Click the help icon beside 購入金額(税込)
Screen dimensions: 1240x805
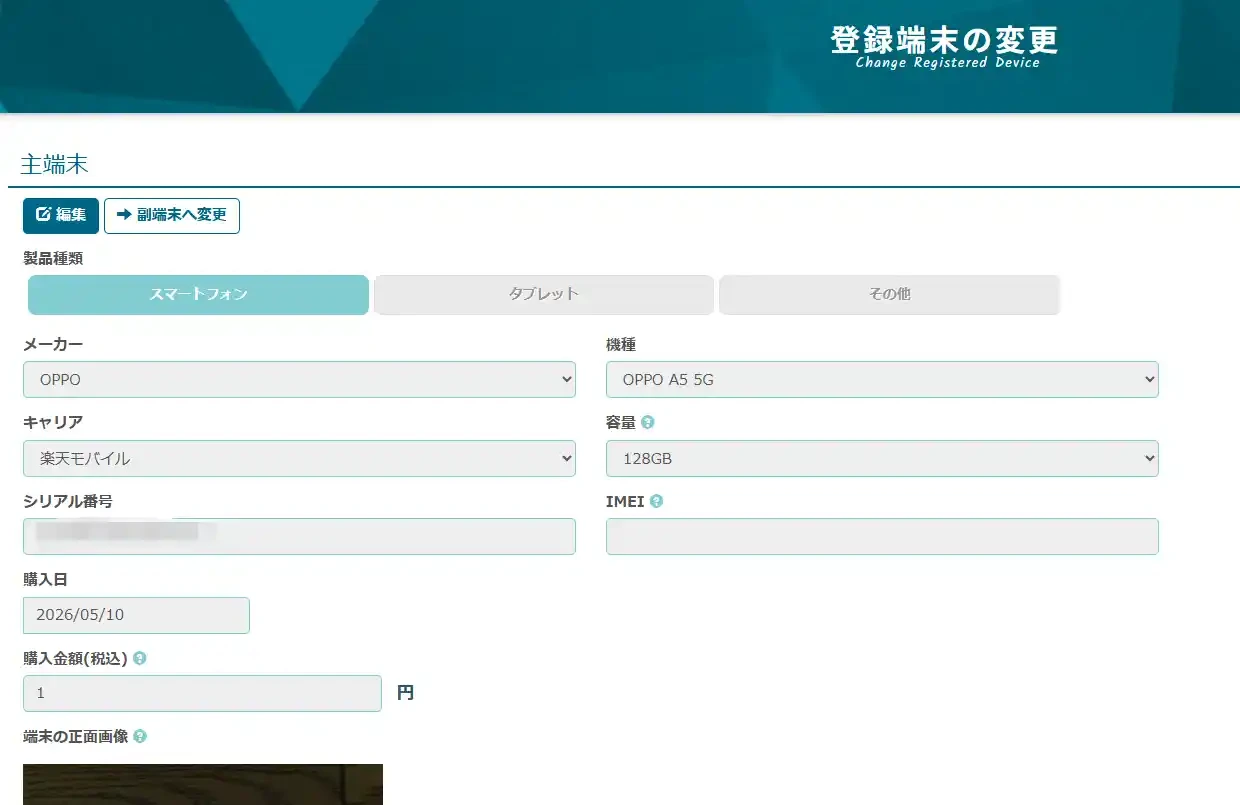pos(140,658)
